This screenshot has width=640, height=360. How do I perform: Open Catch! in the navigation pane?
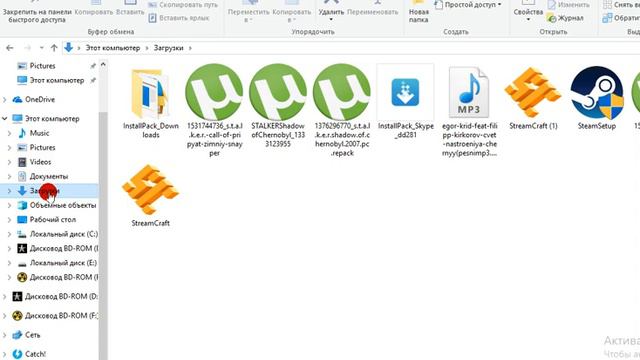(x=35, y=354)
